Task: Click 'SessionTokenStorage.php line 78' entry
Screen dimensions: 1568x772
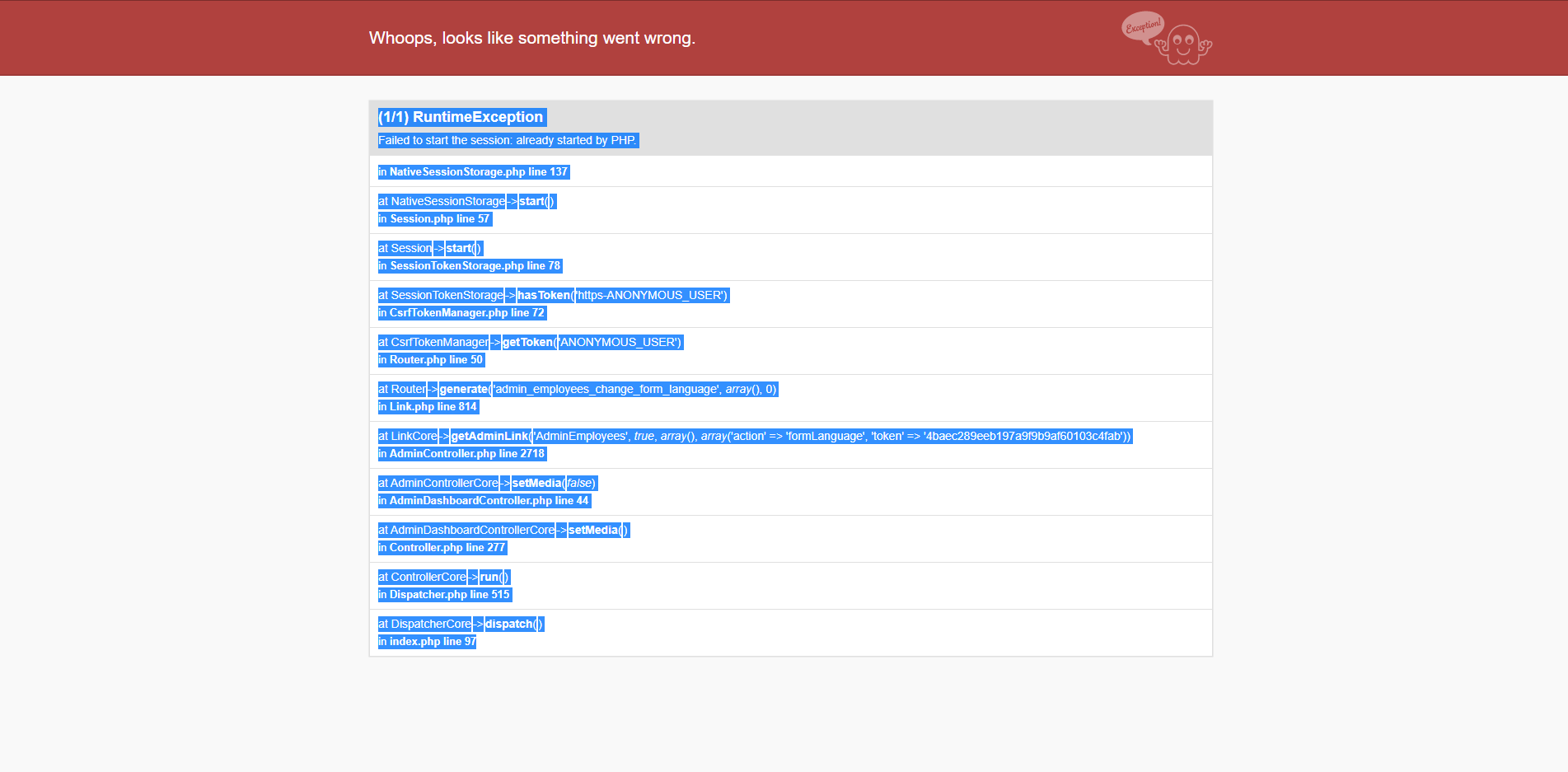Action: tap(475, 266)
